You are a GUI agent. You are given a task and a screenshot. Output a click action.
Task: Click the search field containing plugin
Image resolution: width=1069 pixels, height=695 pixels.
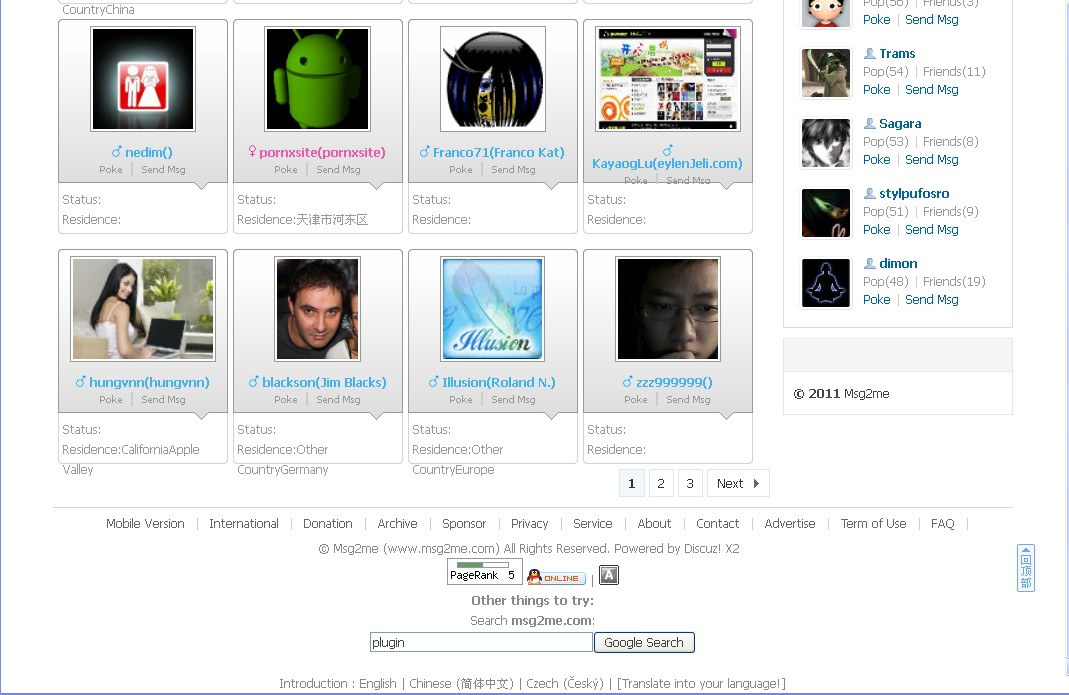[x=481, y=642]
